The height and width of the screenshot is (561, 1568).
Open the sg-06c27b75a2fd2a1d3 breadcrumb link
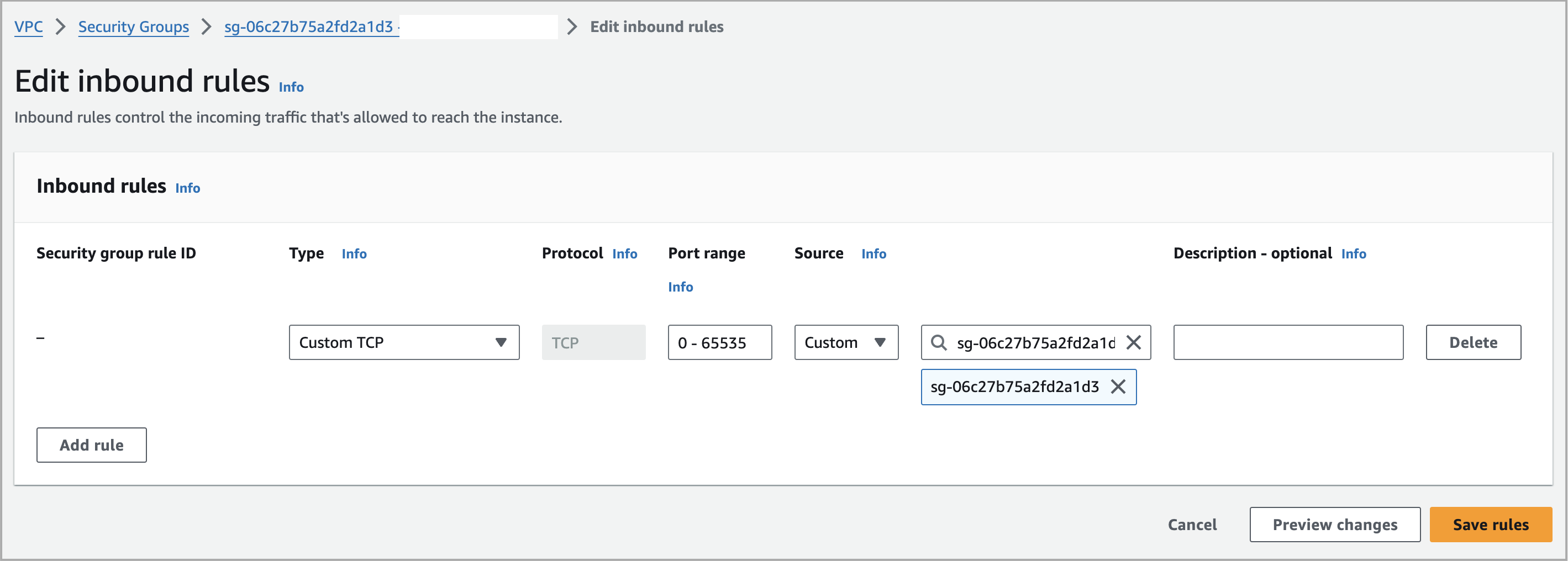tap(309, 27)
